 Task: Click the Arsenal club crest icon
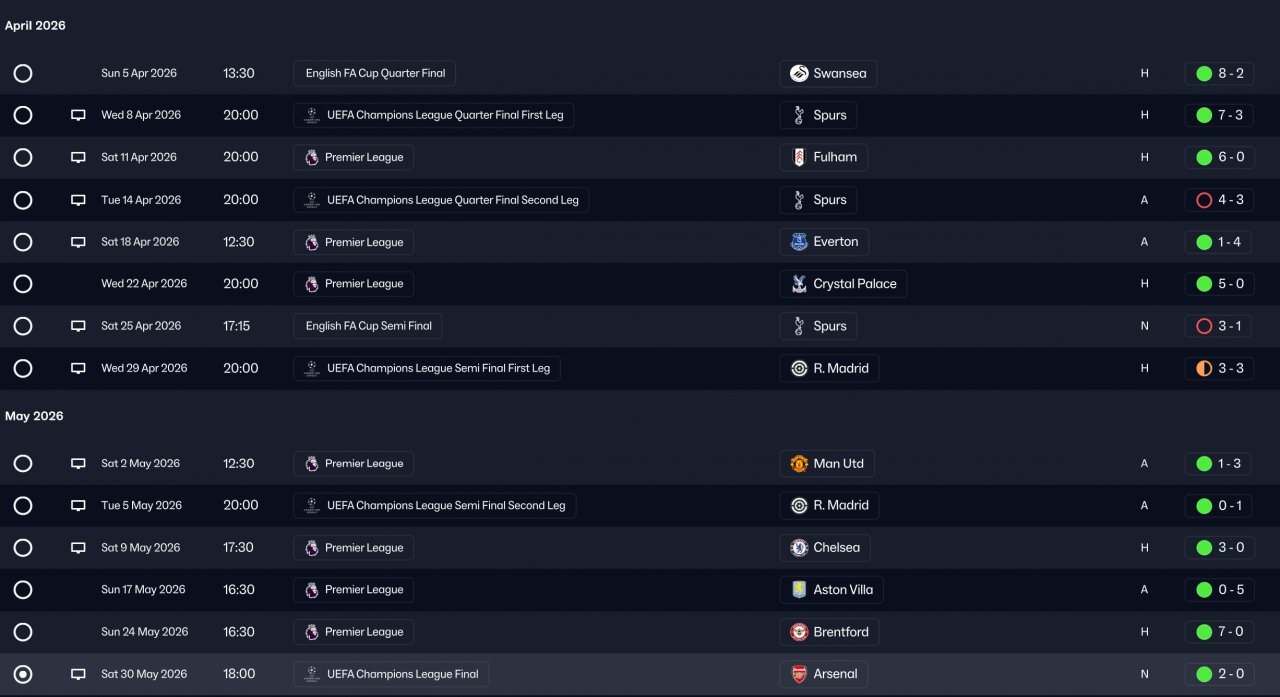(799, 674)
